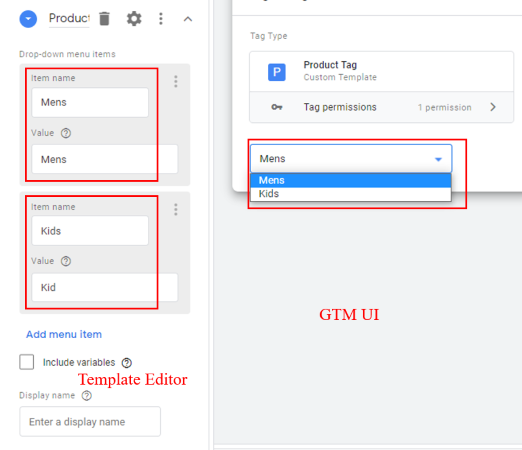Screen dimensions: 522x450
Task: Click the Kids item name field
Action: coord(90,231)
